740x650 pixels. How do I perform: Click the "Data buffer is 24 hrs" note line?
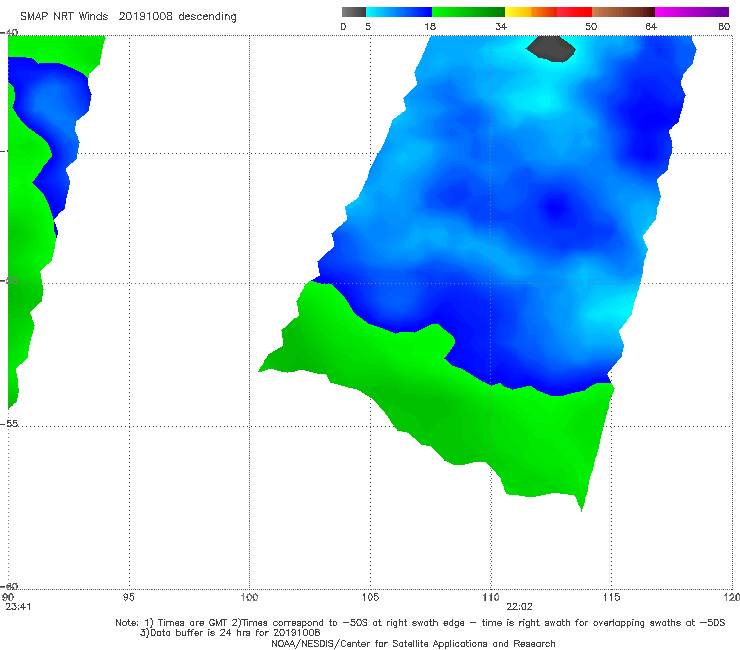pyautogui.click(x=230, y=633)
